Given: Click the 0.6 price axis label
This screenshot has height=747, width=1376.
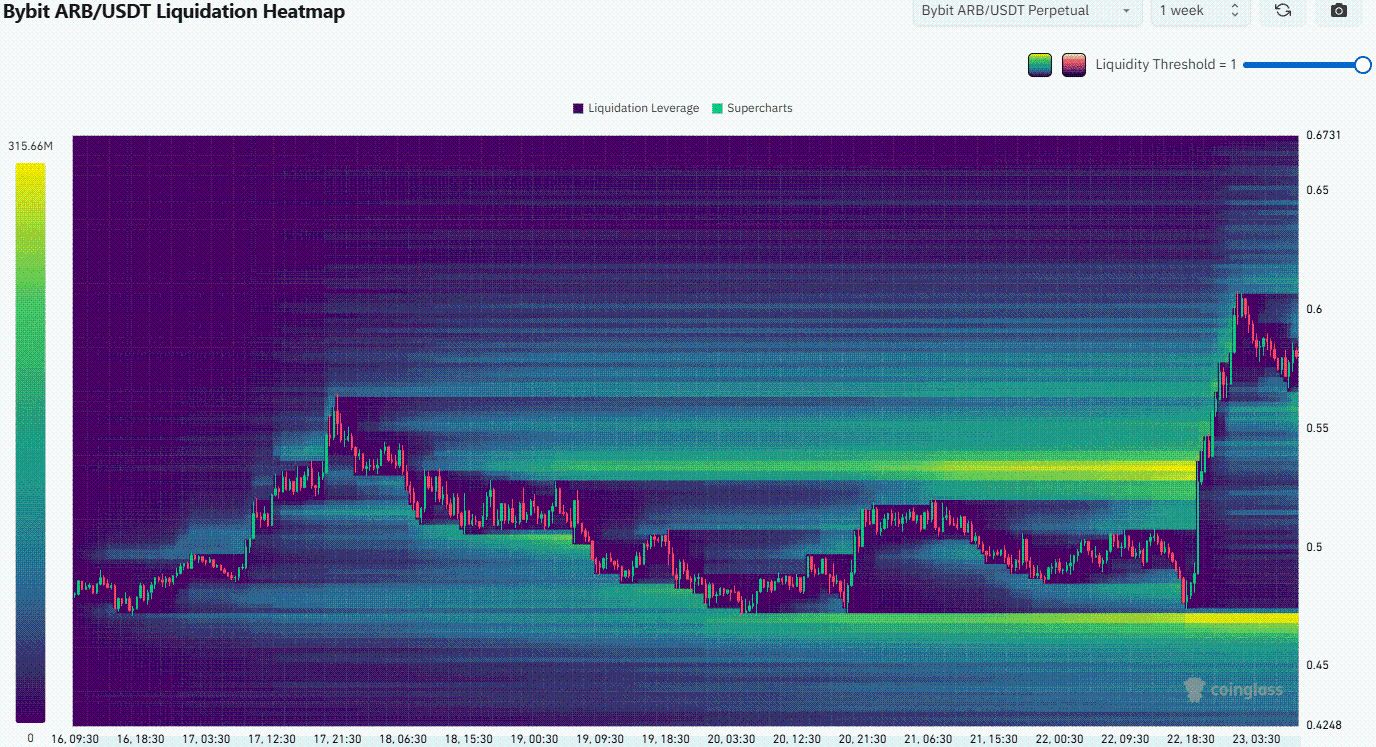Looking at the screenshot, I should coord(1313,309).
